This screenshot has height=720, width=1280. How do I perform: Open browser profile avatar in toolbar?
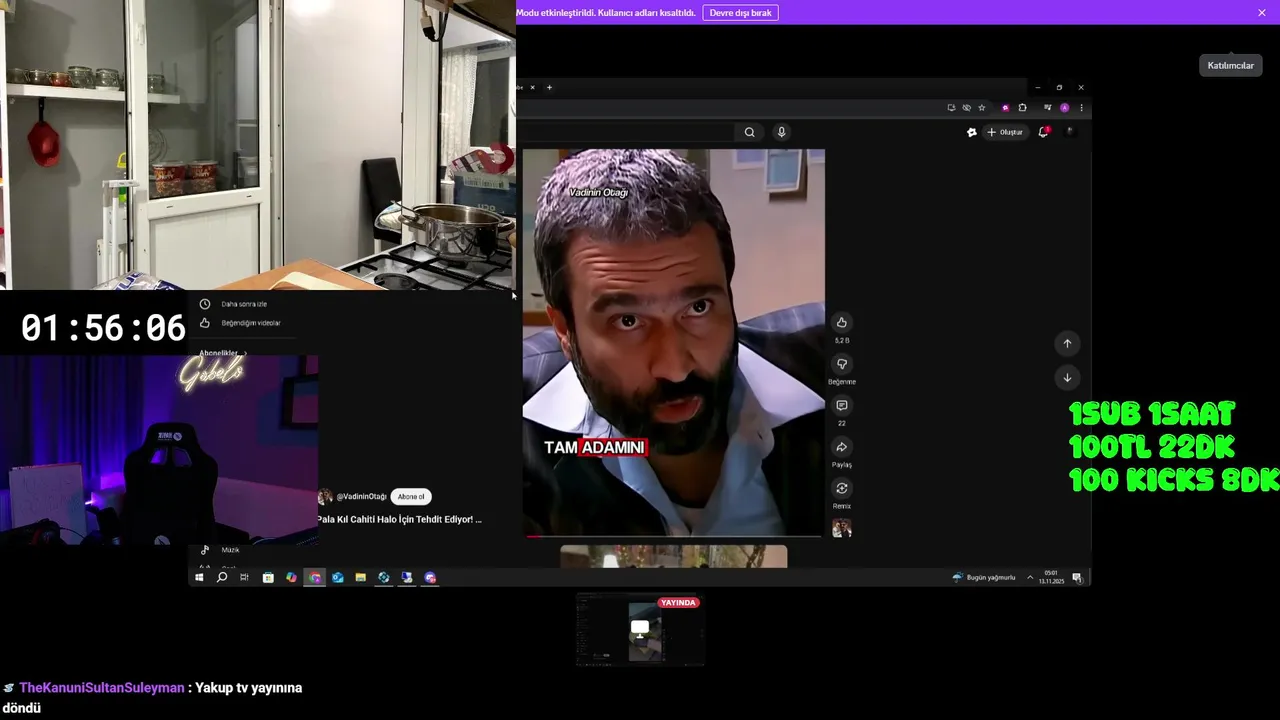click(1064, 108)
